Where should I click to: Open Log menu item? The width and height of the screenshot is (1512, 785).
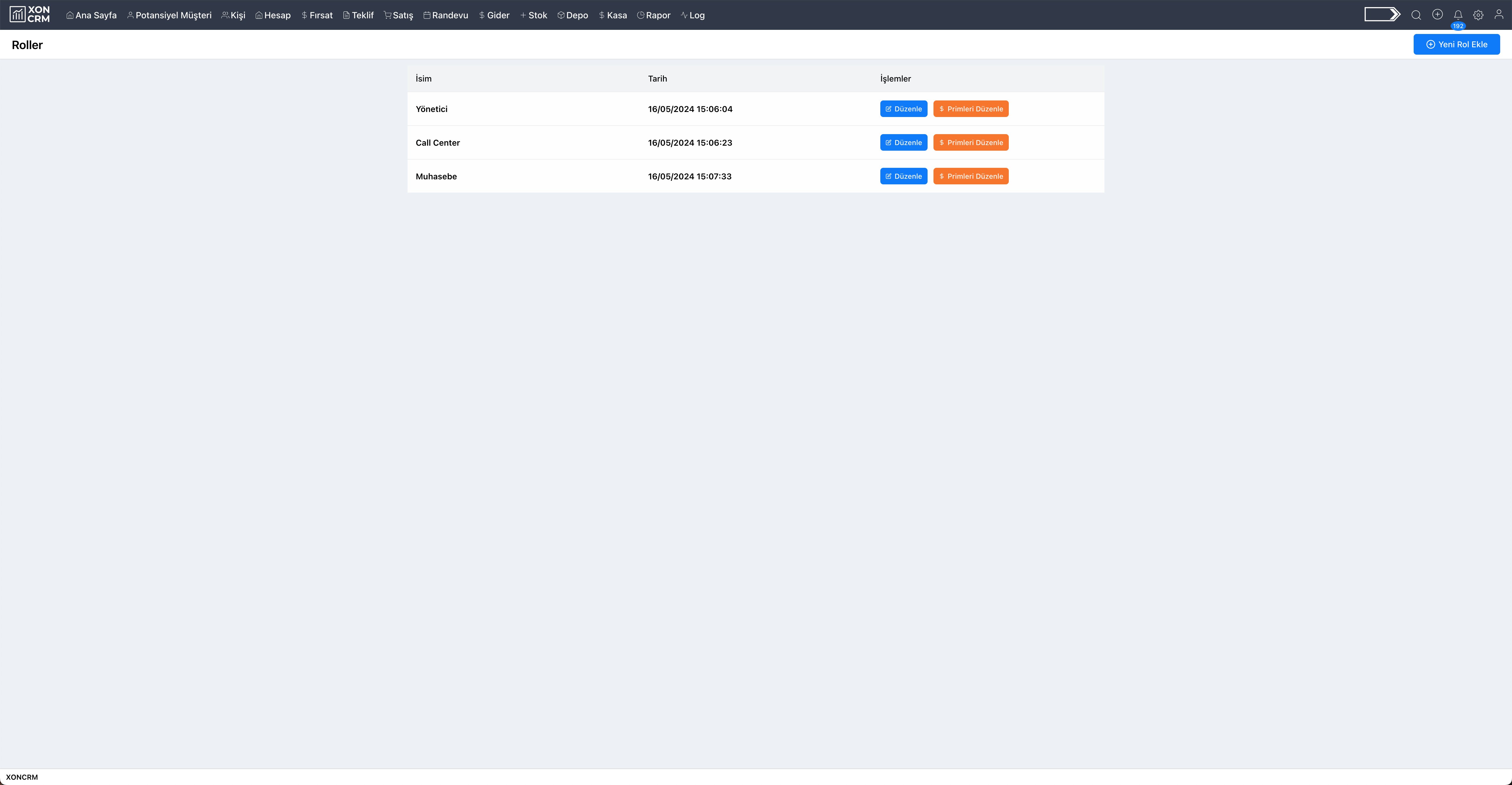coord(693,15)
